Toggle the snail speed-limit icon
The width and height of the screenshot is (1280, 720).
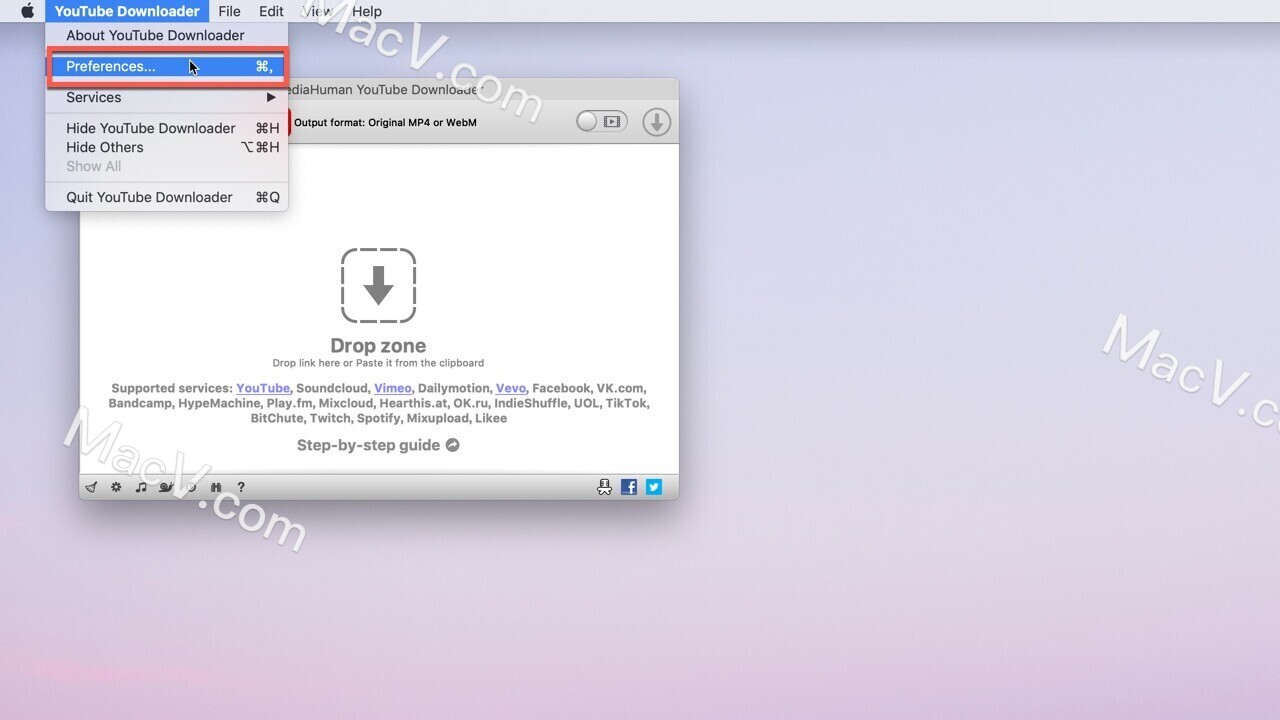pyautogui.click(x=167, y=487)
